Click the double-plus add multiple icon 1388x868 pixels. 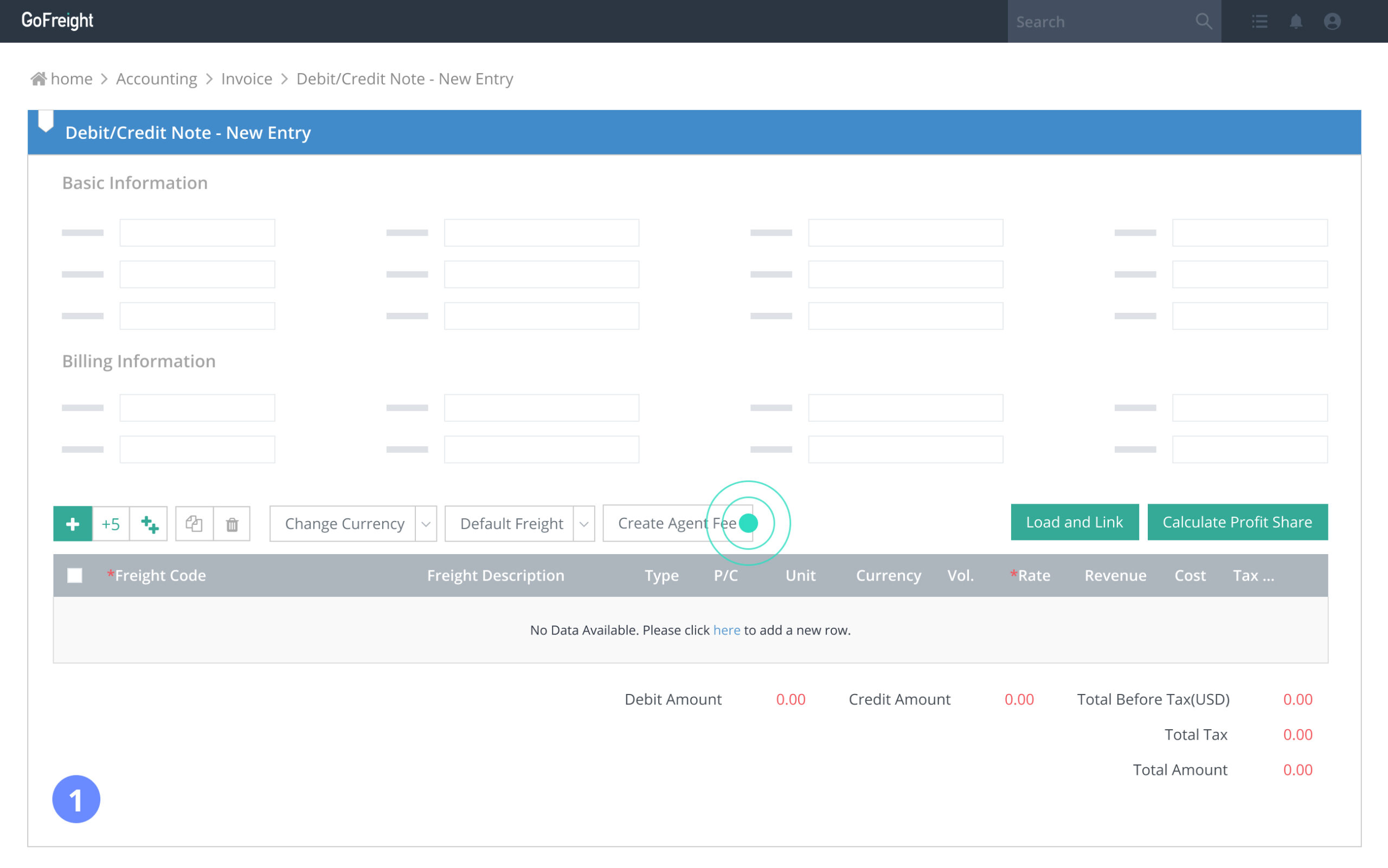point(149,524)
